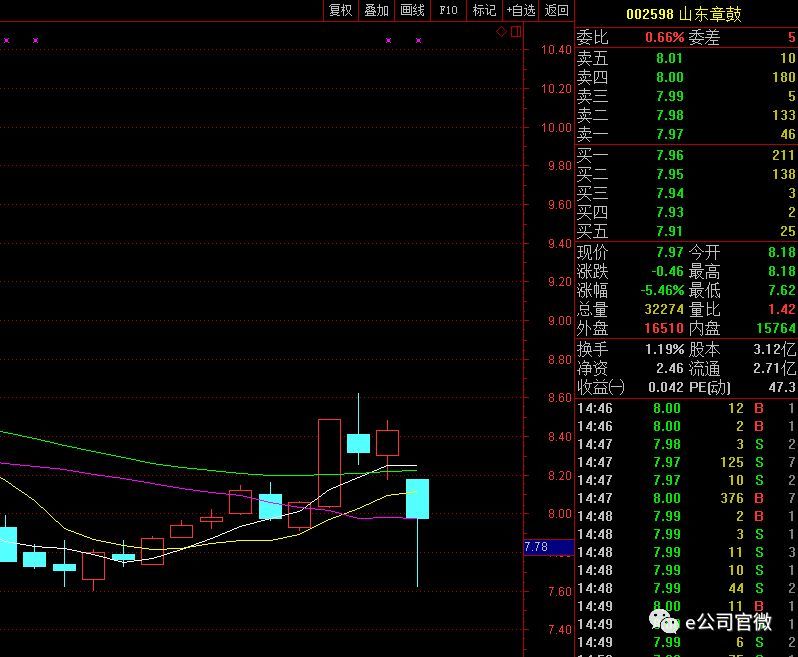Click 净资 value 2.46
This screenshot has width=798, height=657.
point(669,368)
